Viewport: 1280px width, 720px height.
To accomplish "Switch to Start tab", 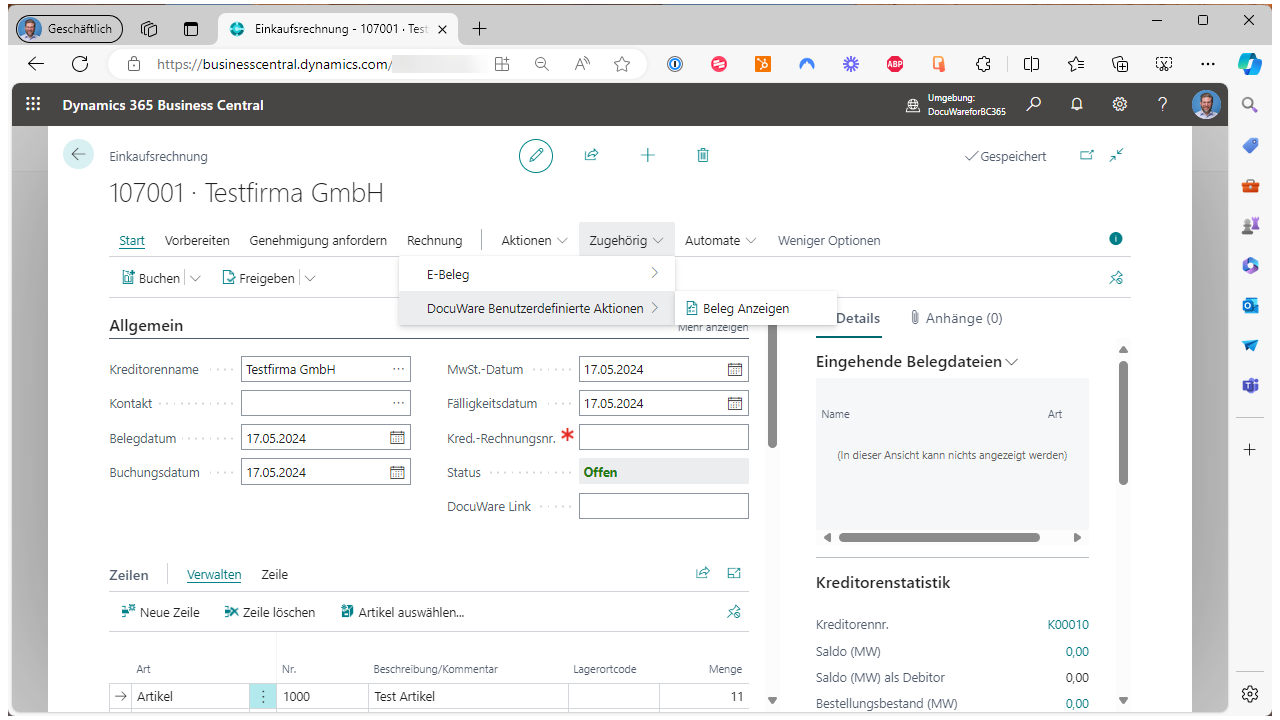I will 132,240.
